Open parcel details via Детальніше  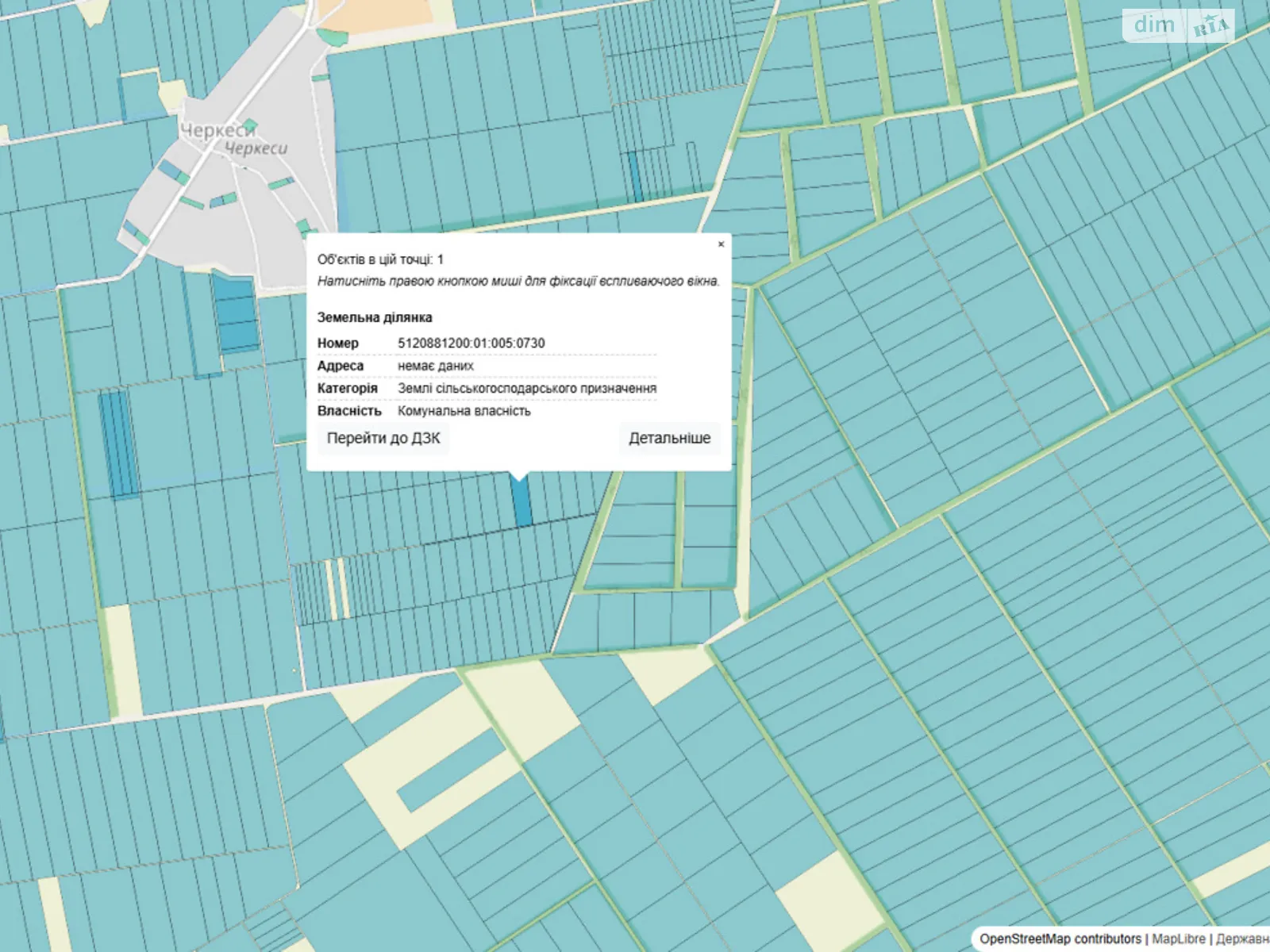pos(669,439)
